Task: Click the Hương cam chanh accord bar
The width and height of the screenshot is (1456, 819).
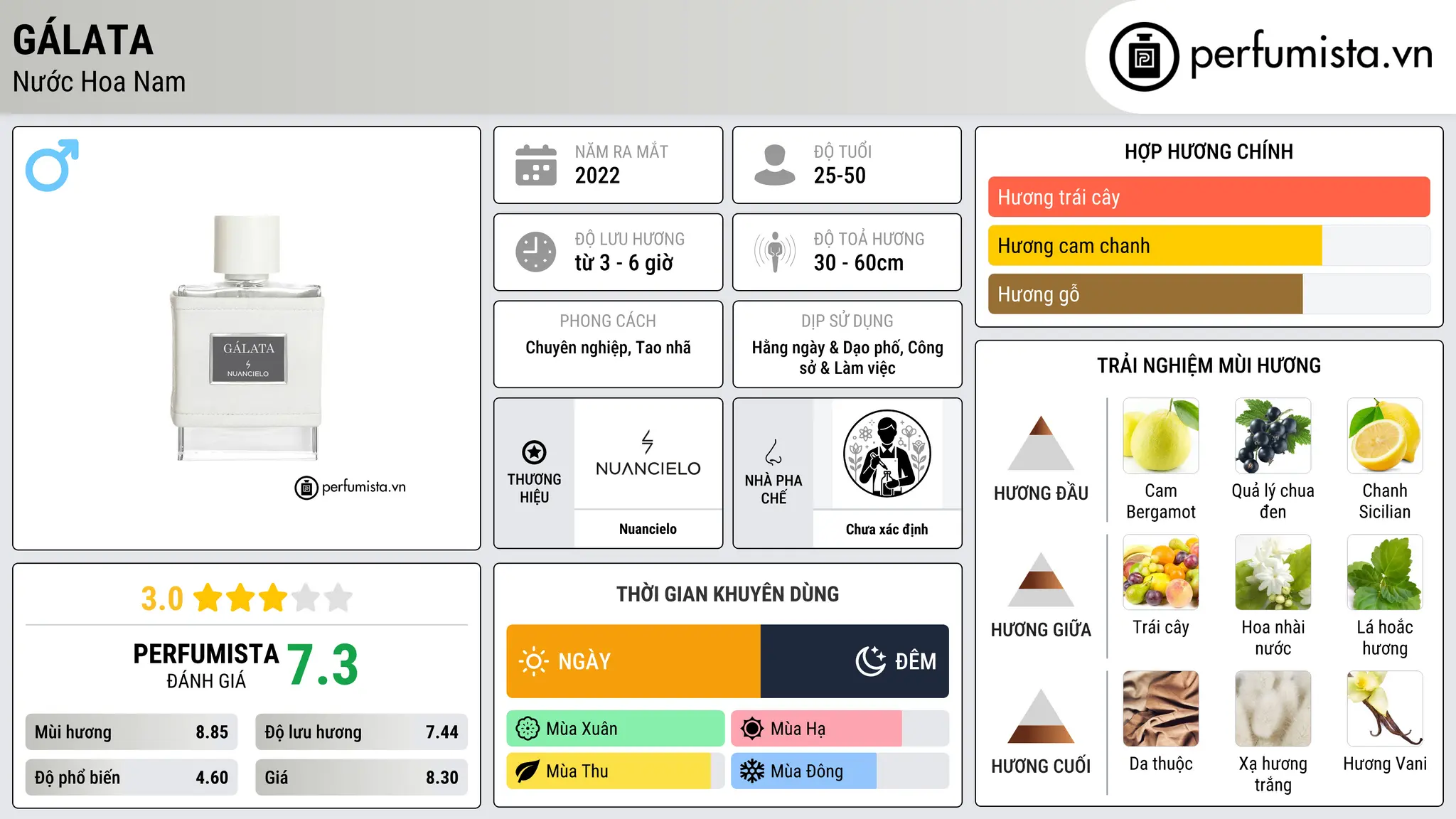Action: point(1209,245)
